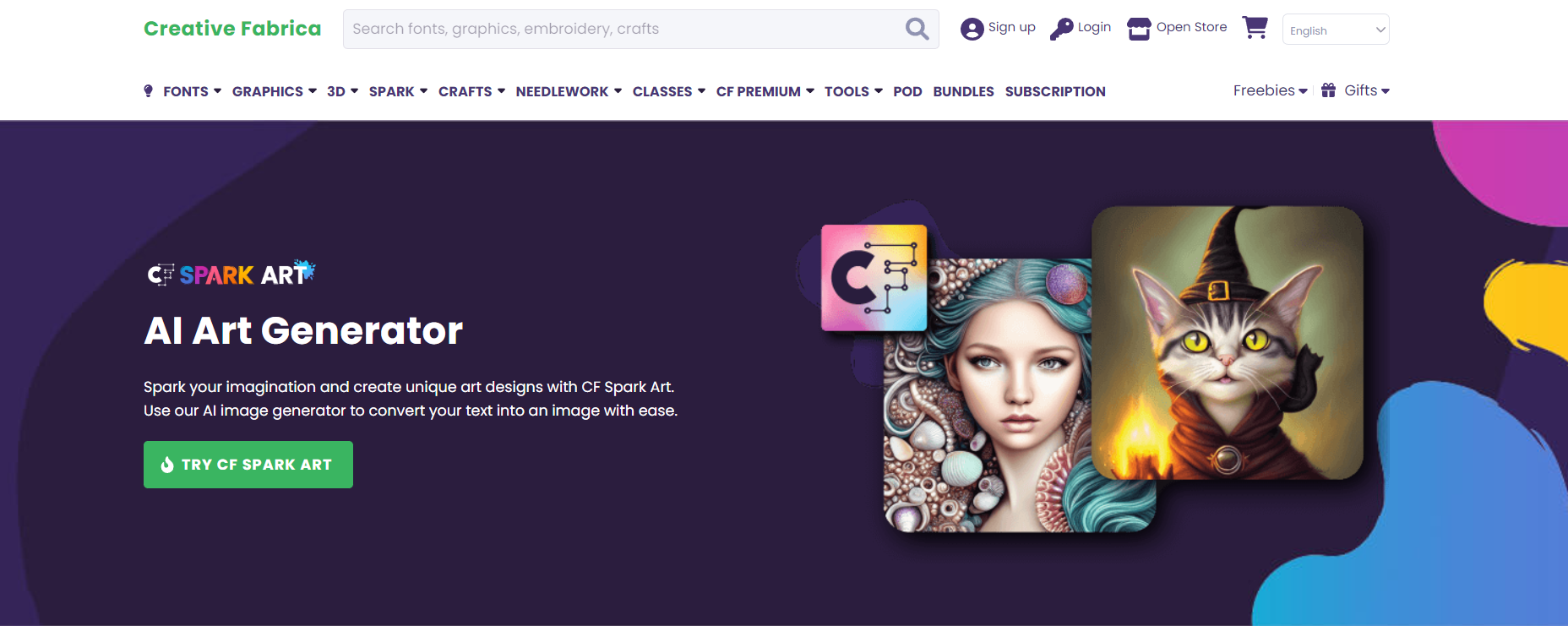Open the Login link

click(x=1094, y=27)
